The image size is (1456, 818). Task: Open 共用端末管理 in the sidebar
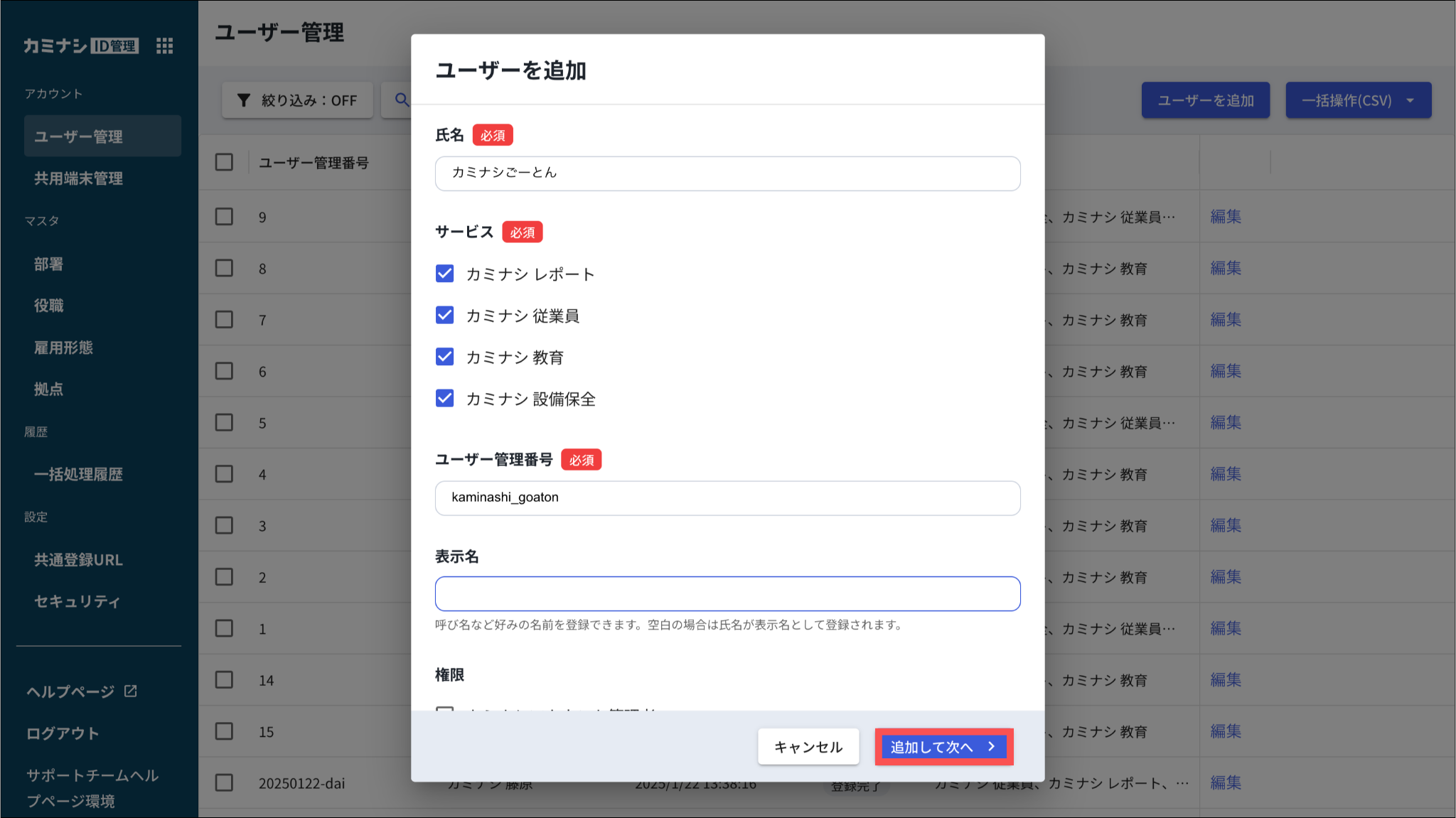[79, 178]
